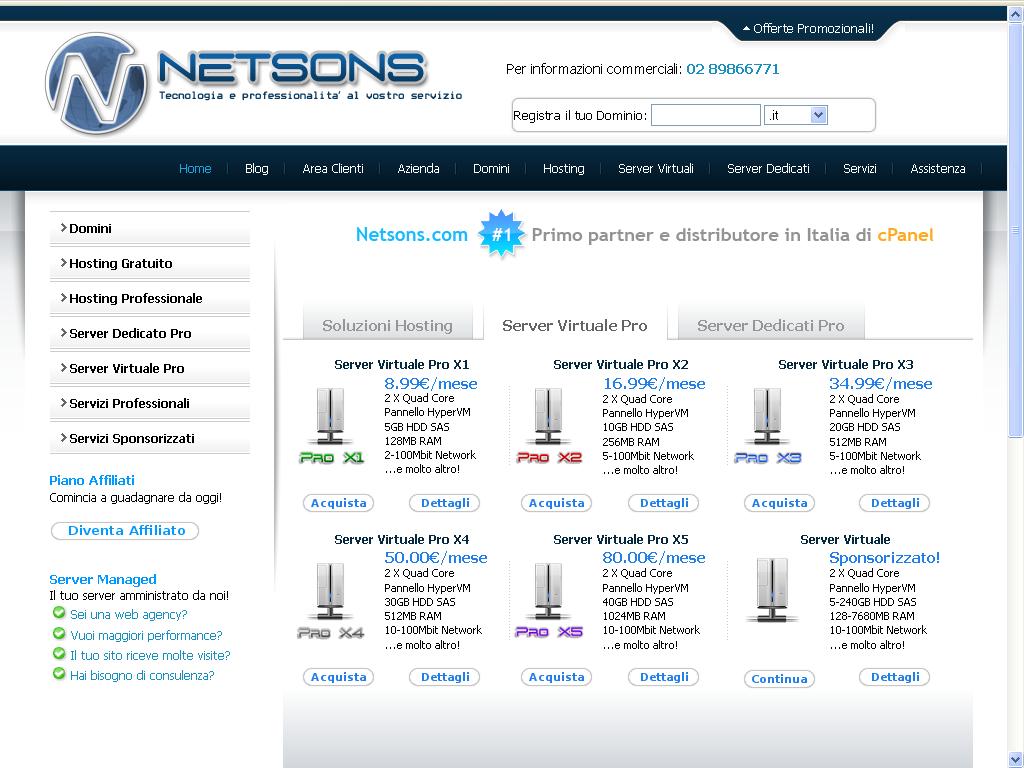Click green check beside 'Vuoi maggiori performance?'
This screenshot has height=768, width=1024.
[x=59, y=633]
